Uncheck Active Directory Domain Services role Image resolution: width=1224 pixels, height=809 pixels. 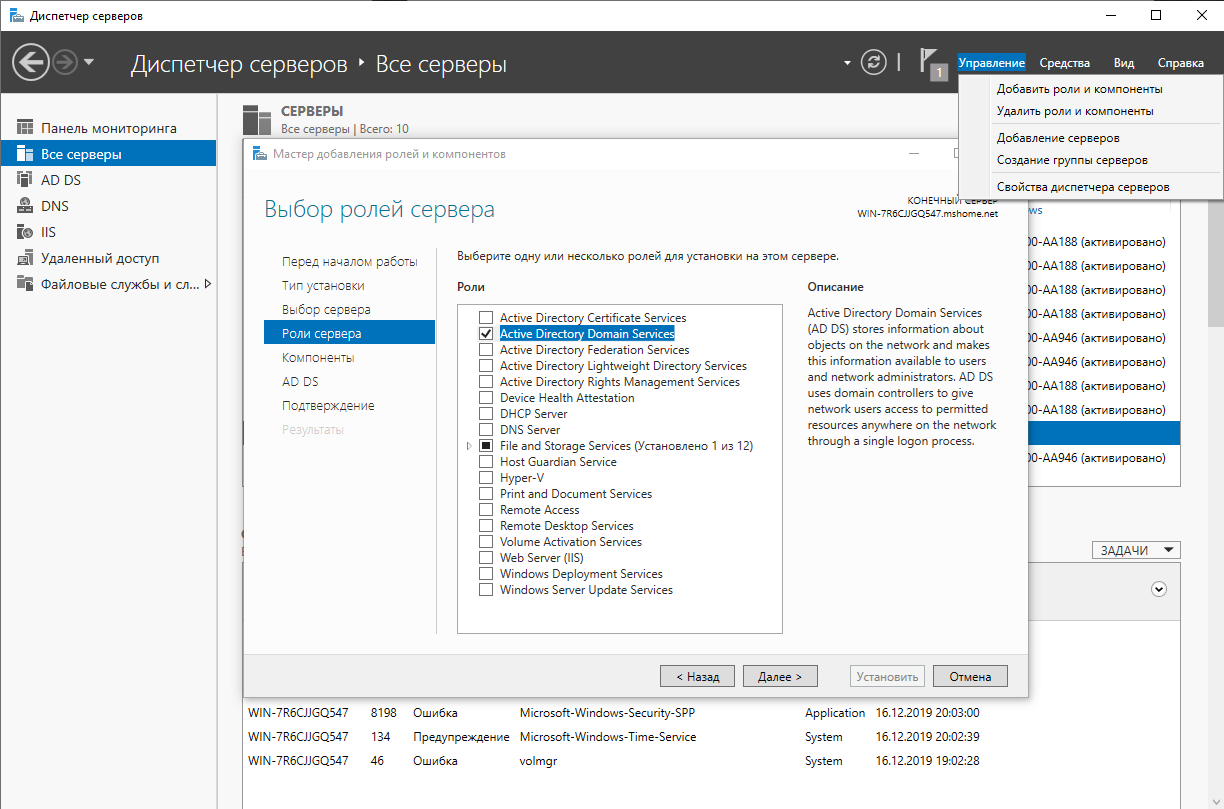point(486,333)
